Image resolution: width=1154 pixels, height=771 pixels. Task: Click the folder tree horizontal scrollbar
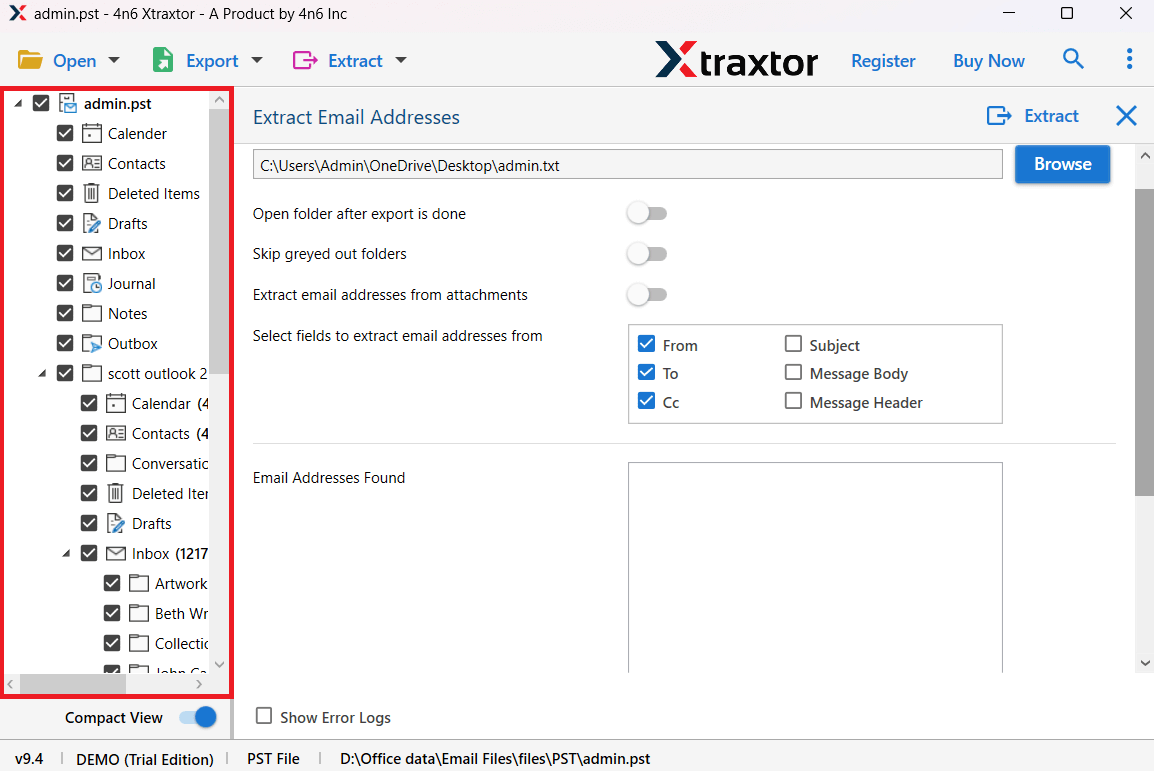pos(73,684)
